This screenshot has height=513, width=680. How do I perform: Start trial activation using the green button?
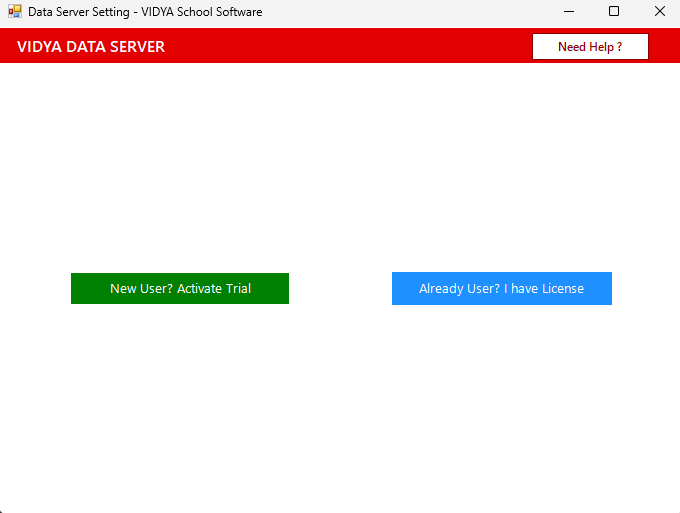click(180, 288)
